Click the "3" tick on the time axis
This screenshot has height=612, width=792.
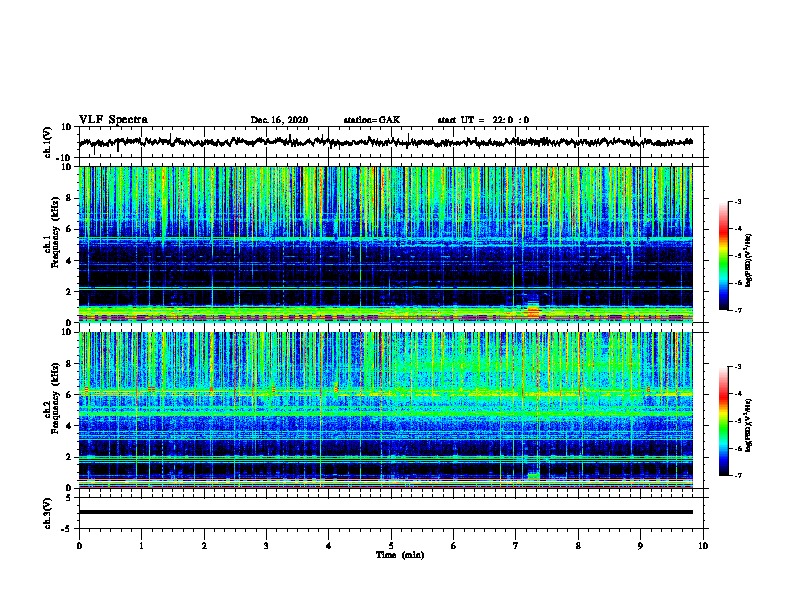(x=266, y=546)
